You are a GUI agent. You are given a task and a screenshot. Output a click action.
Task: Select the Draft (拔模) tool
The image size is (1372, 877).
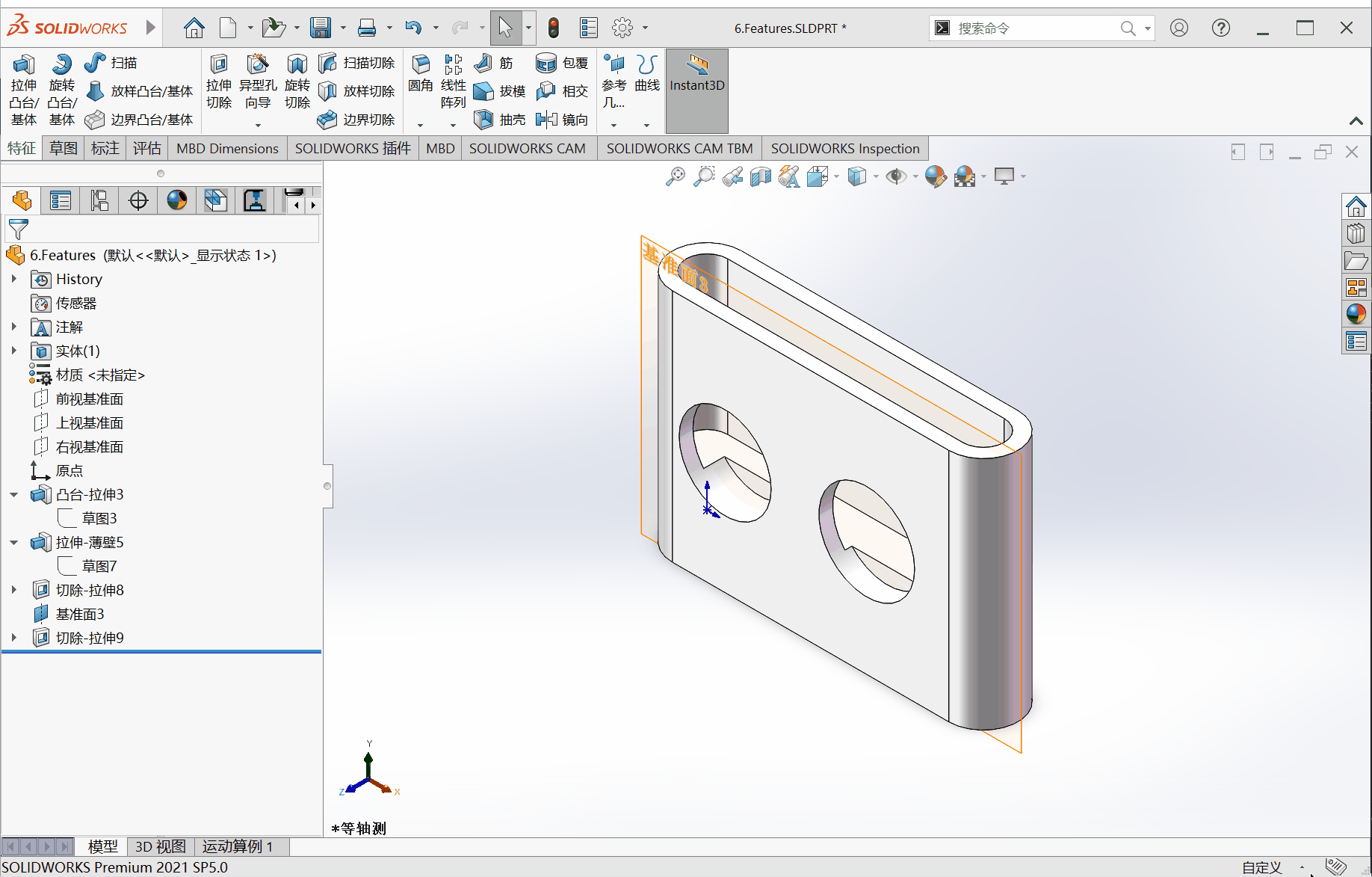click(x=500, y=91)
